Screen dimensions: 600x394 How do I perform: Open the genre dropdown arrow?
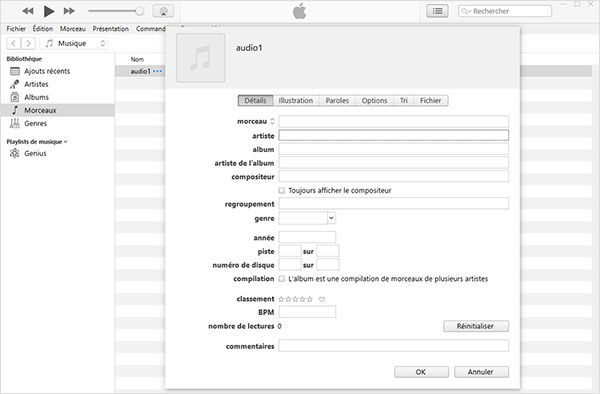pyautogui.click(x=331, y=218)
